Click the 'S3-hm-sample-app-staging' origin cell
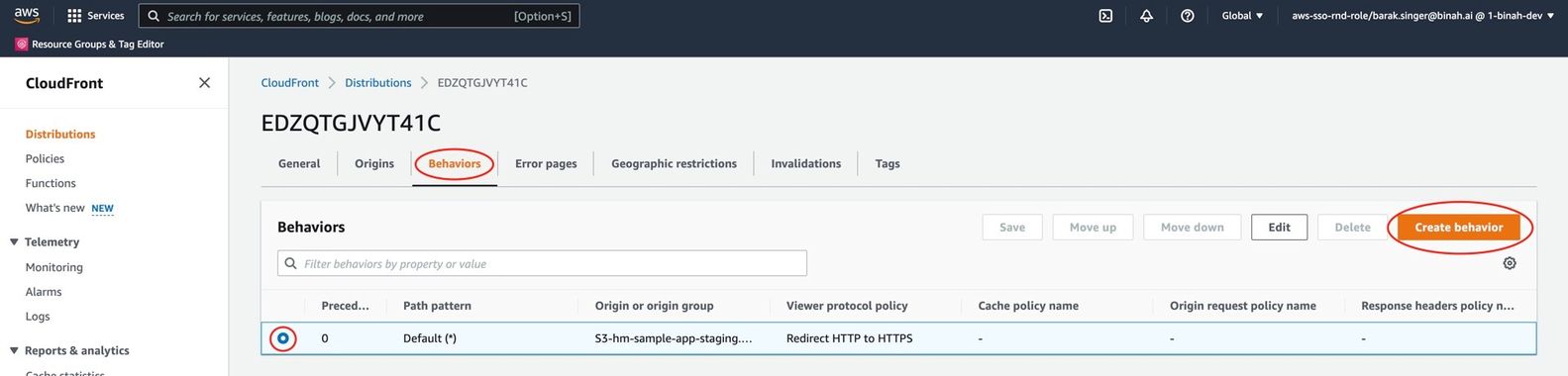The image size is (1568, 376). pyautogui.click(x=673, y=338)
